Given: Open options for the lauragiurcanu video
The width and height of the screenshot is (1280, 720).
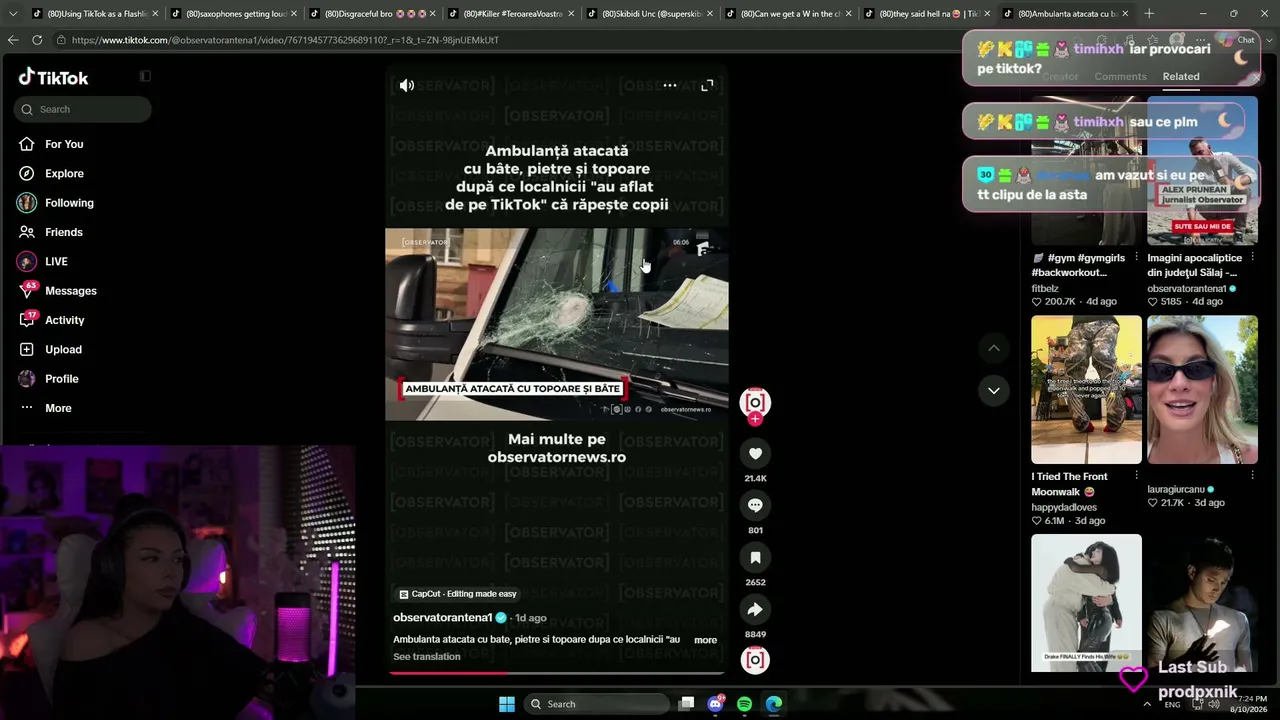Looking at the screenshot, I should click(x=1252, y=476).
